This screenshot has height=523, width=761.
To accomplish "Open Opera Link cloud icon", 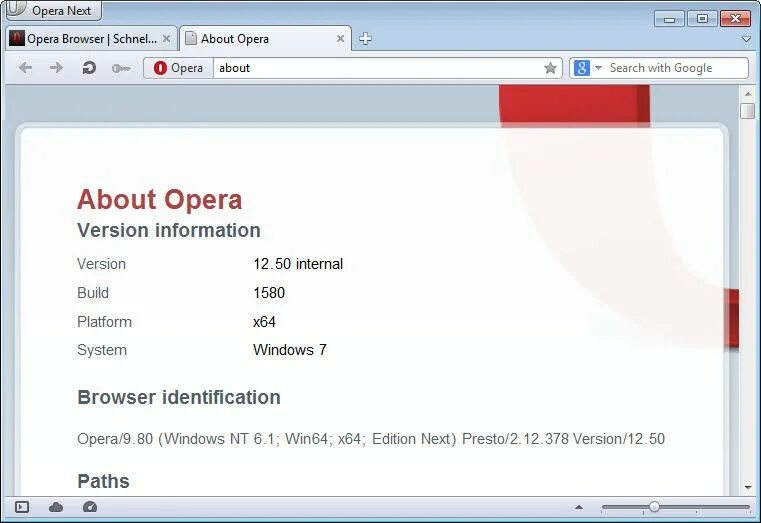I will tap(56, 507).
